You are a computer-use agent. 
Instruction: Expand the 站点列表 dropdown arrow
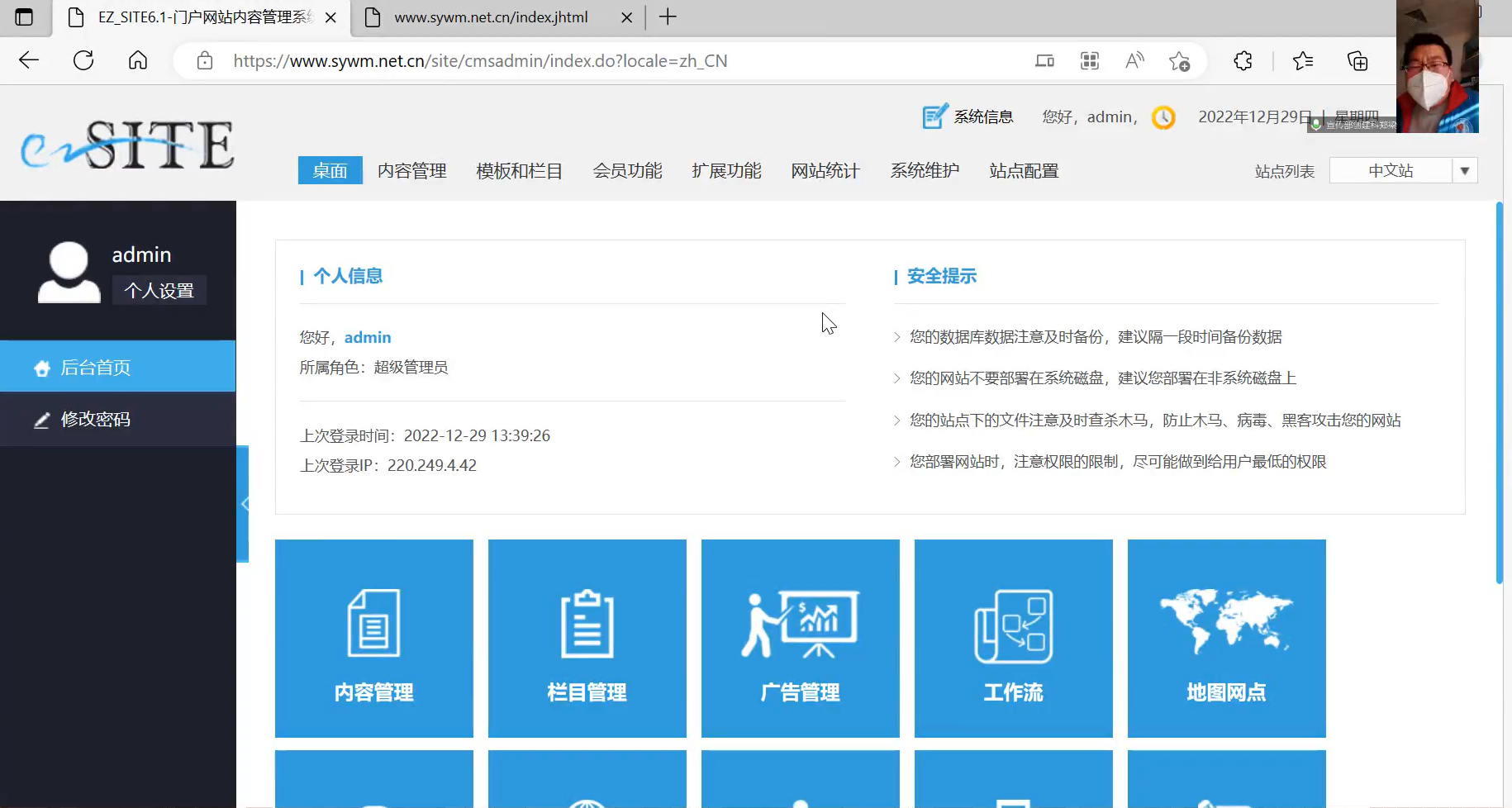coord(1464,171)
